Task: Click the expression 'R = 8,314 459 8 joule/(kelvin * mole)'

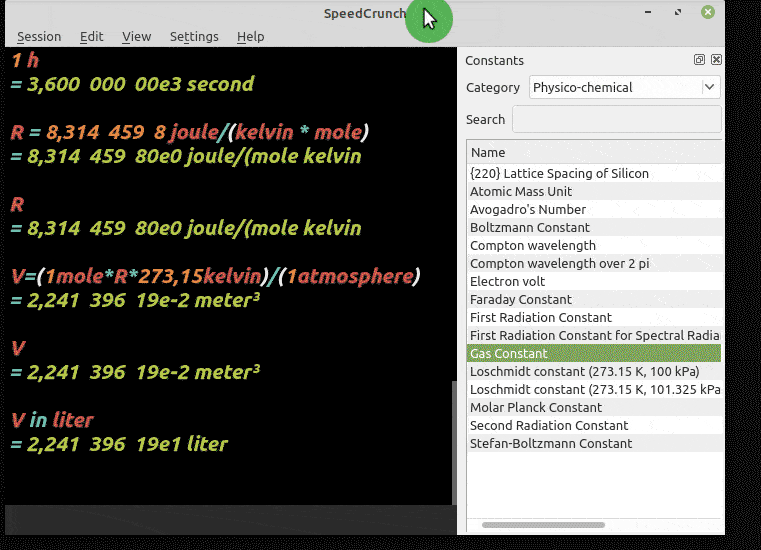Action: (x=190, y=133)
